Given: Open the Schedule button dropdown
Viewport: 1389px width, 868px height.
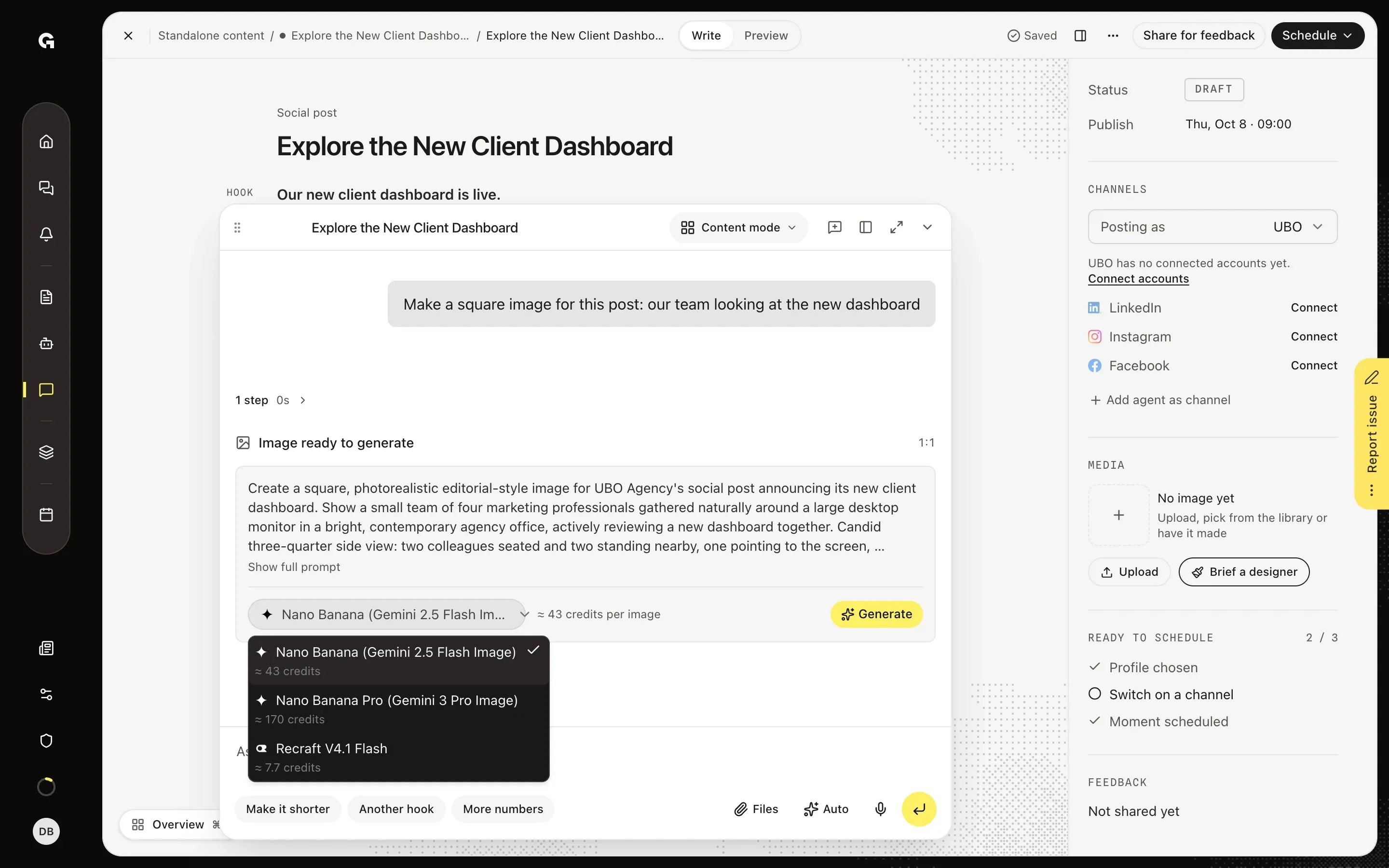Looking at the screenshot, I should pyautogui.click(x=1317, y=36).
